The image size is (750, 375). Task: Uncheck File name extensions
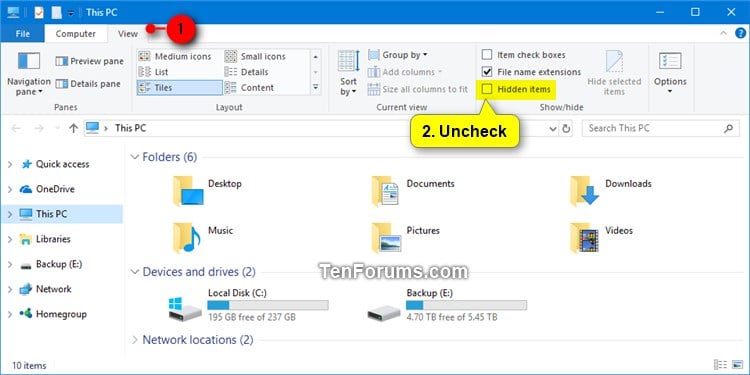[487, 72]
